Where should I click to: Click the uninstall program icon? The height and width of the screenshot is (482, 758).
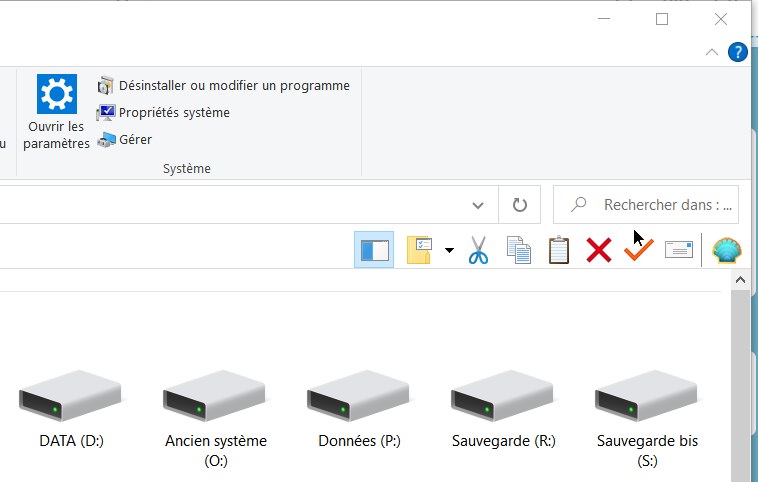(x=106, y=86)
